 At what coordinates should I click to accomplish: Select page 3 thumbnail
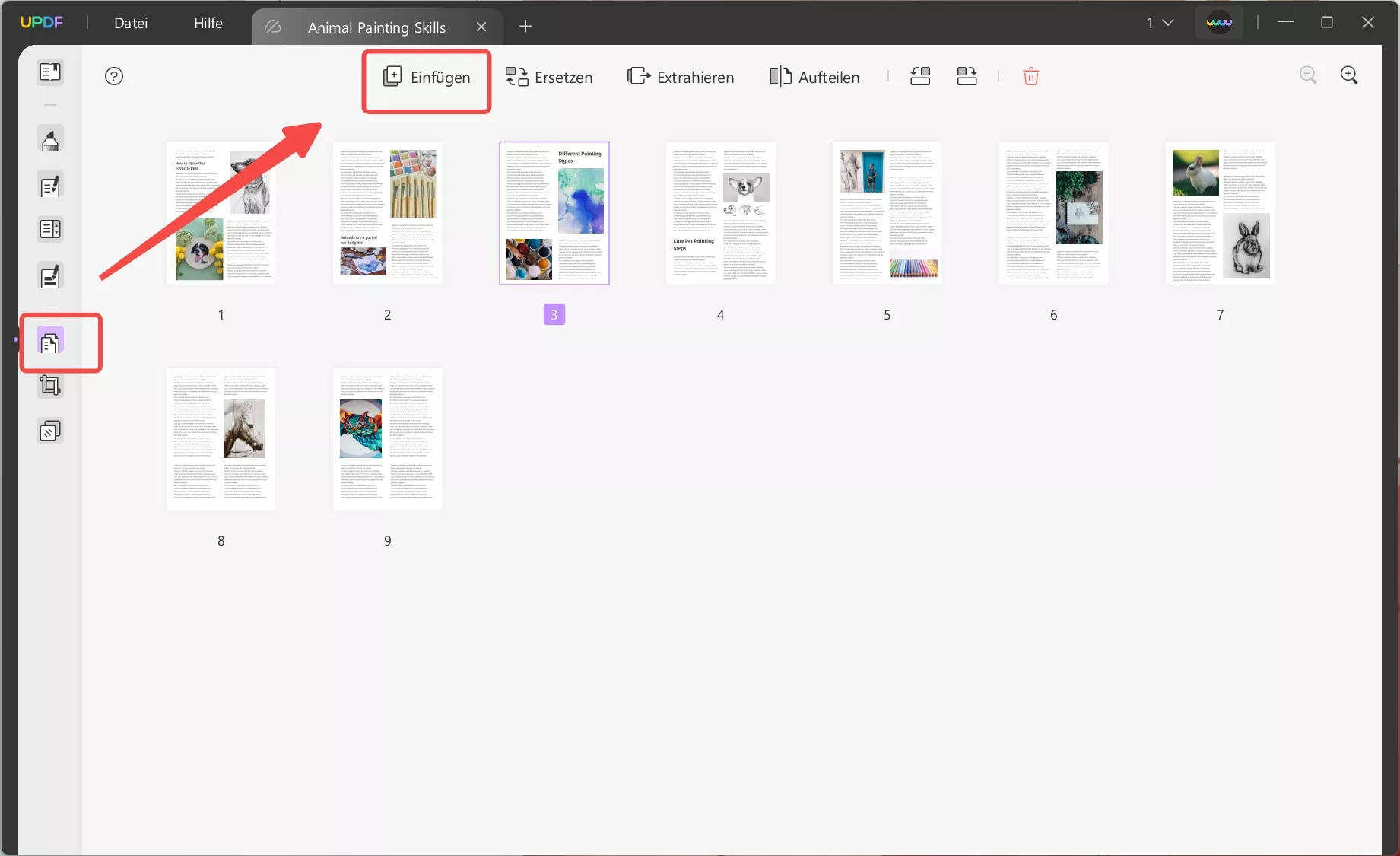pyautogui.click(x=554, y=213)
